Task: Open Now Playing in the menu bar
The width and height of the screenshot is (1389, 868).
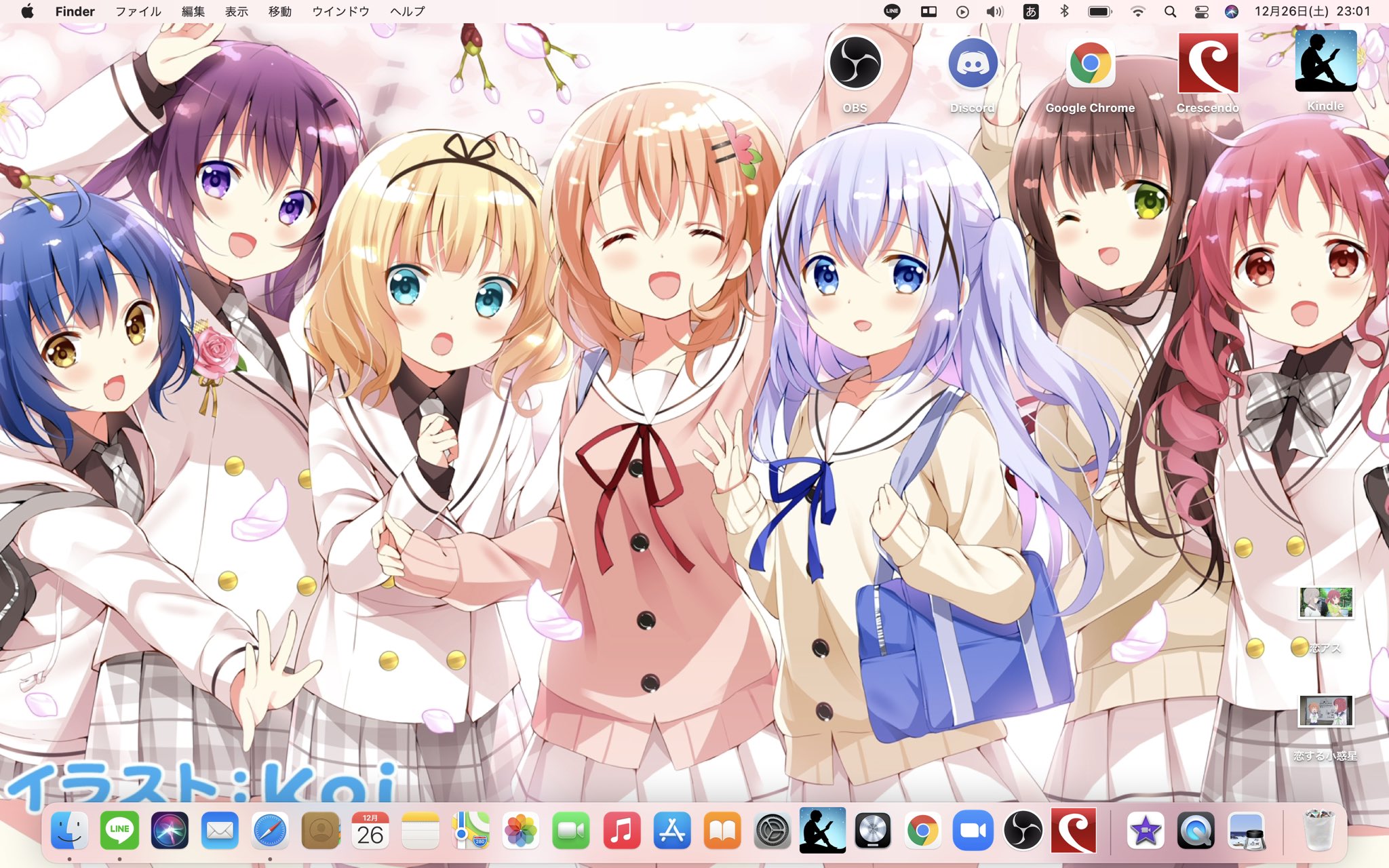Action: (962, 12)
